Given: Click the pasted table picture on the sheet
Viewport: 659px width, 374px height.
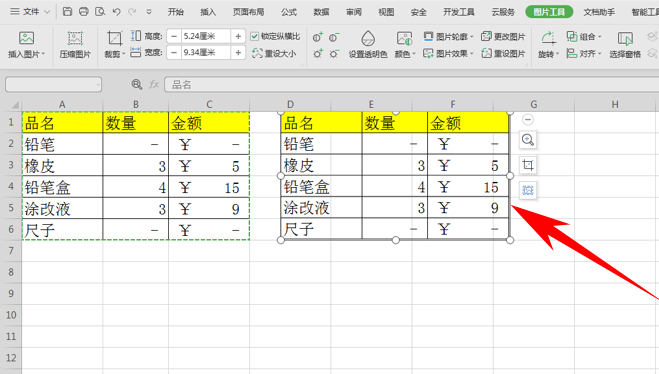Looking at the screenshot, I should point(395,176).
